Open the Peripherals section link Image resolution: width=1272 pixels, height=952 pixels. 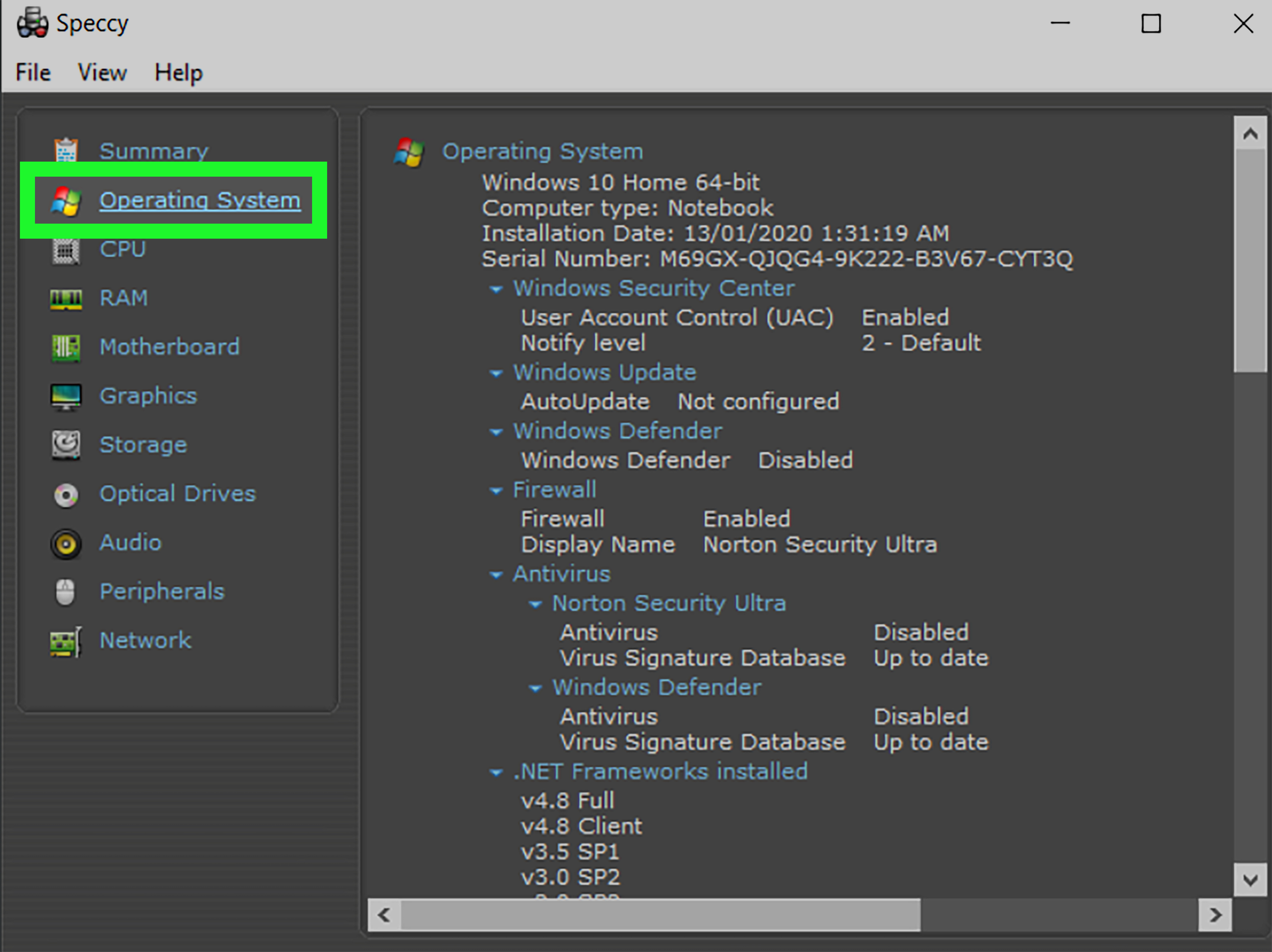tap(162, 592)
